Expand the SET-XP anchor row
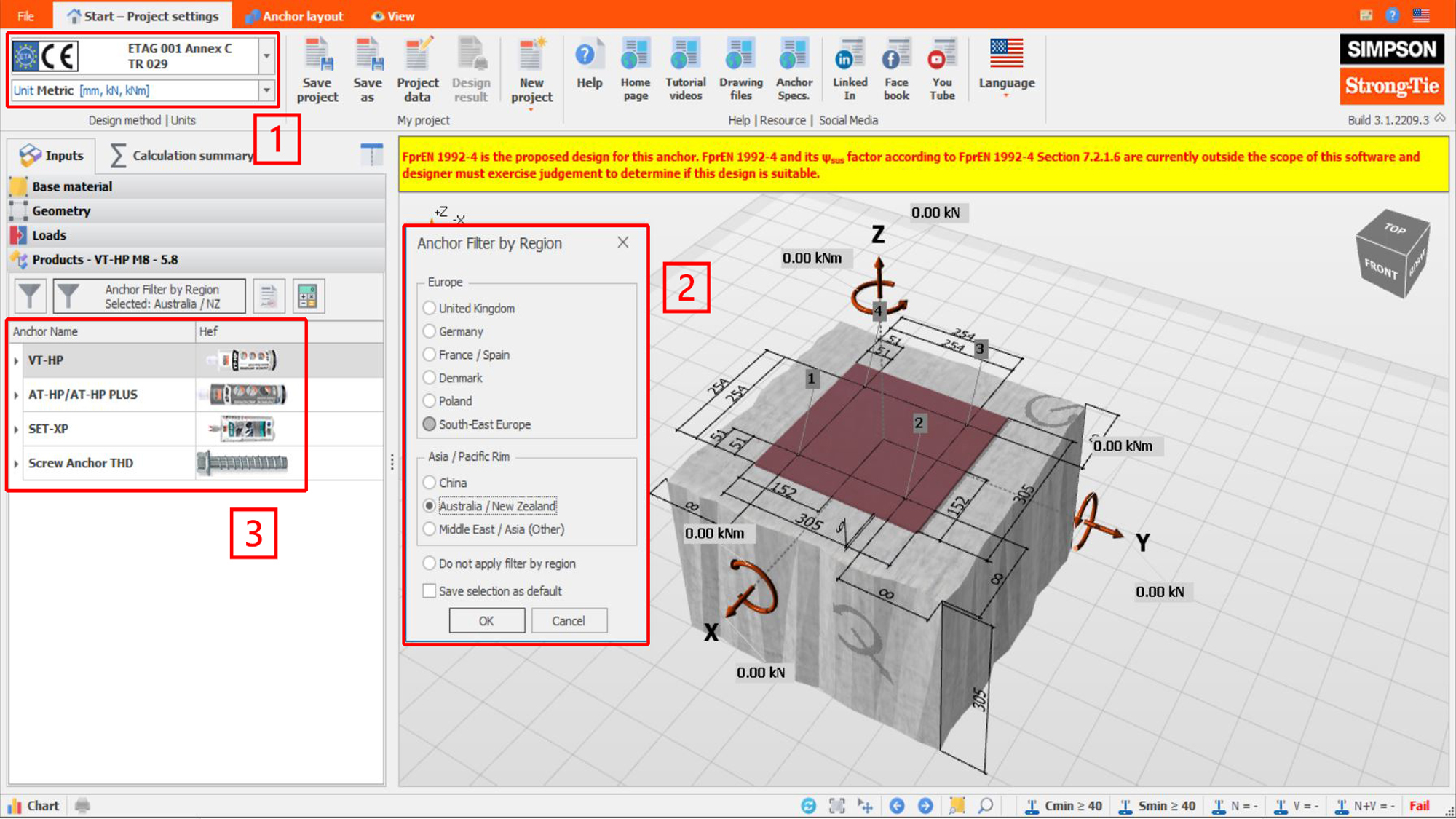This screenshot has height=819, width=1456. coord(16,430)
